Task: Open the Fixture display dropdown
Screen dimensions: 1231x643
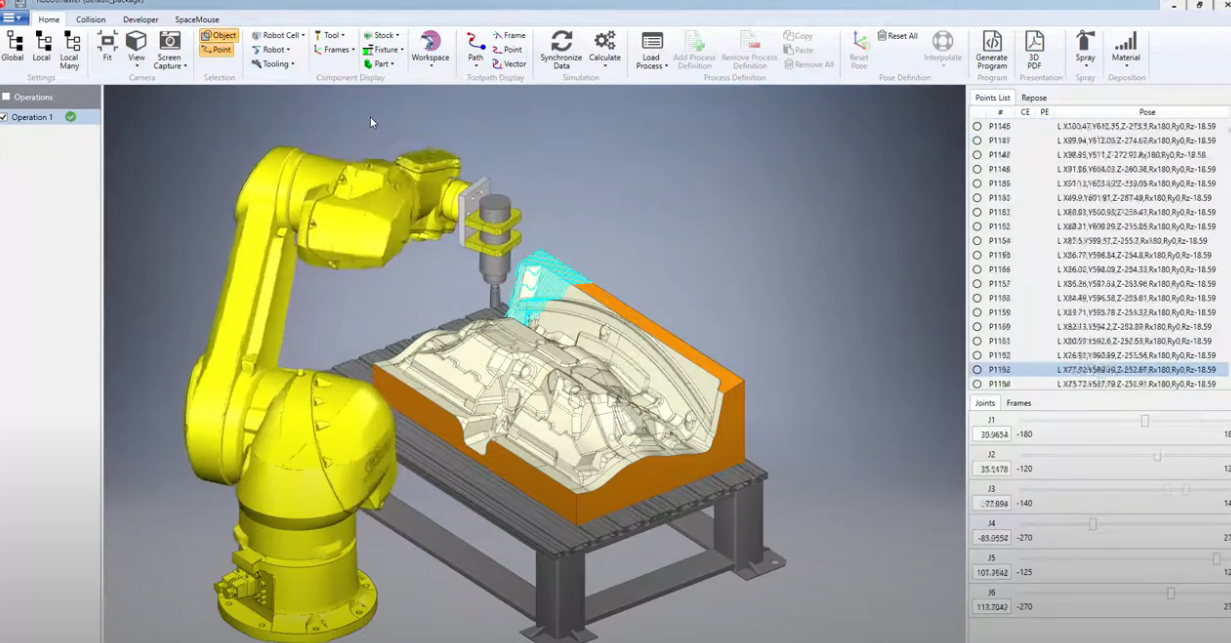Action: coord(385,50)
